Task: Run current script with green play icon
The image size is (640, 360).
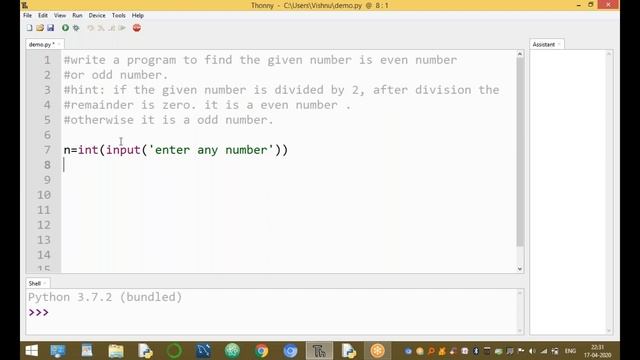Action: click(65, 28)
